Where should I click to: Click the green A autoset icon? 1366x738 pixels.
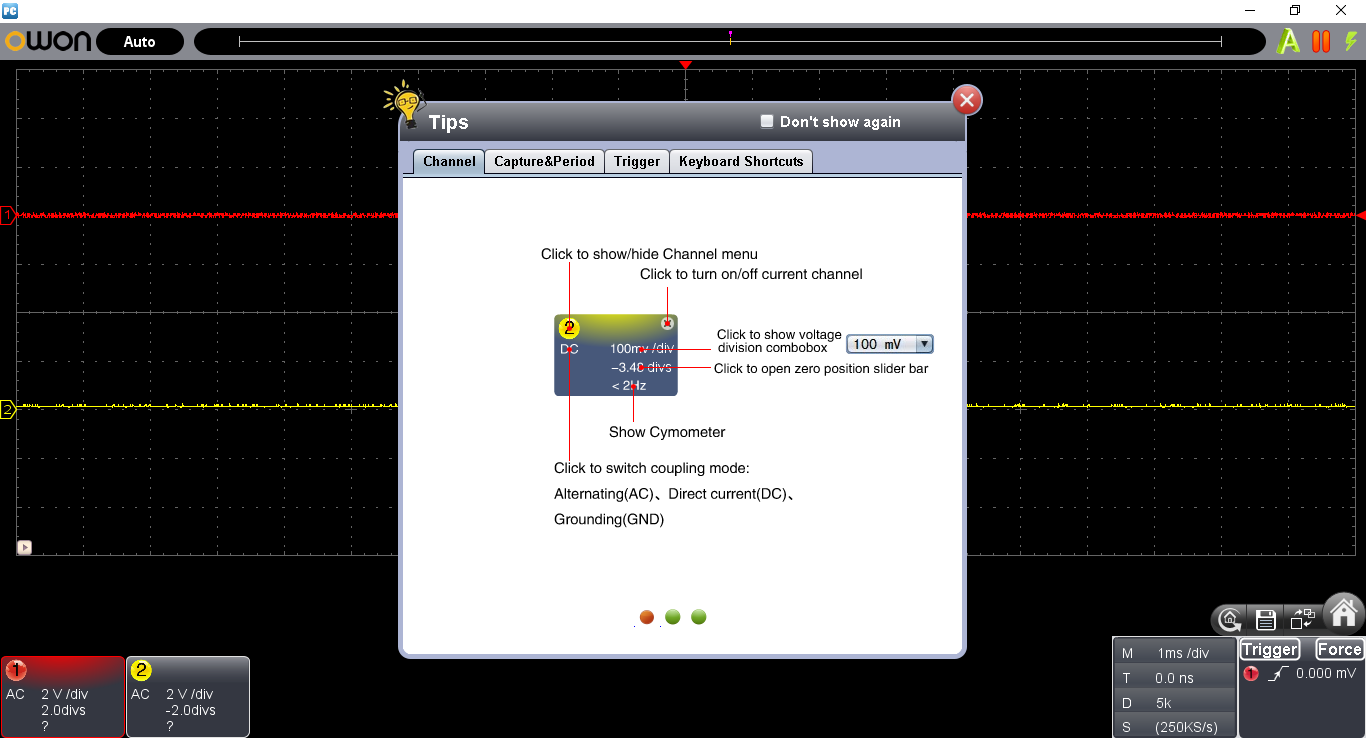[x=1290, y=41]
